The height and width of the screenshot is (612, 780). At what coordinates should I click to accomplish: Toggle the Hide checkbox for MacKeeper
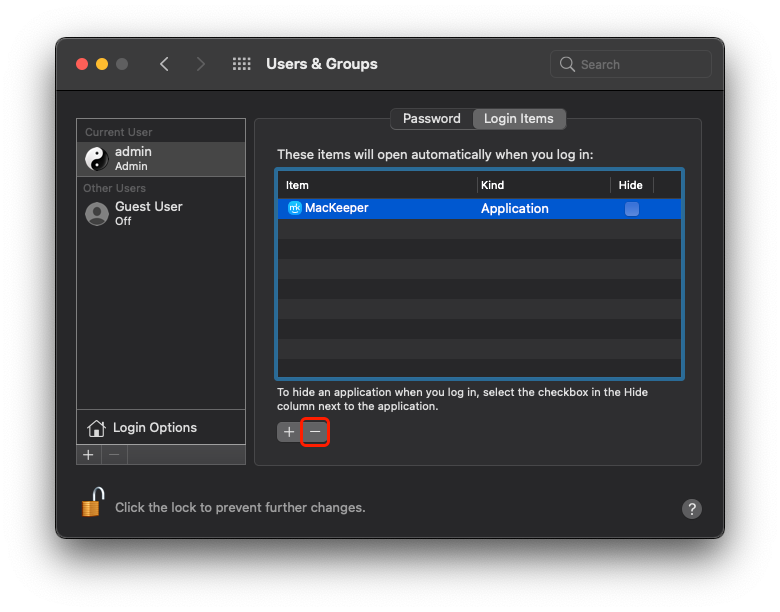tap(632, 208)
